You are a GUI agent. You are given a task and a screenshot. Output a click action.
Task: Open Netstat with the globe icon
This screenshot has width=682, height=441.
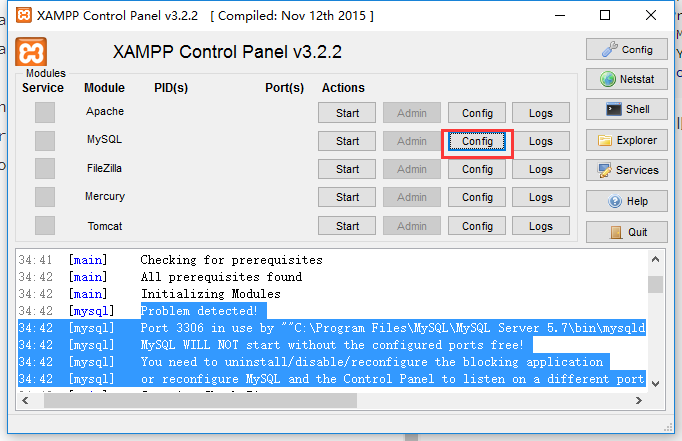click(626, 79)
